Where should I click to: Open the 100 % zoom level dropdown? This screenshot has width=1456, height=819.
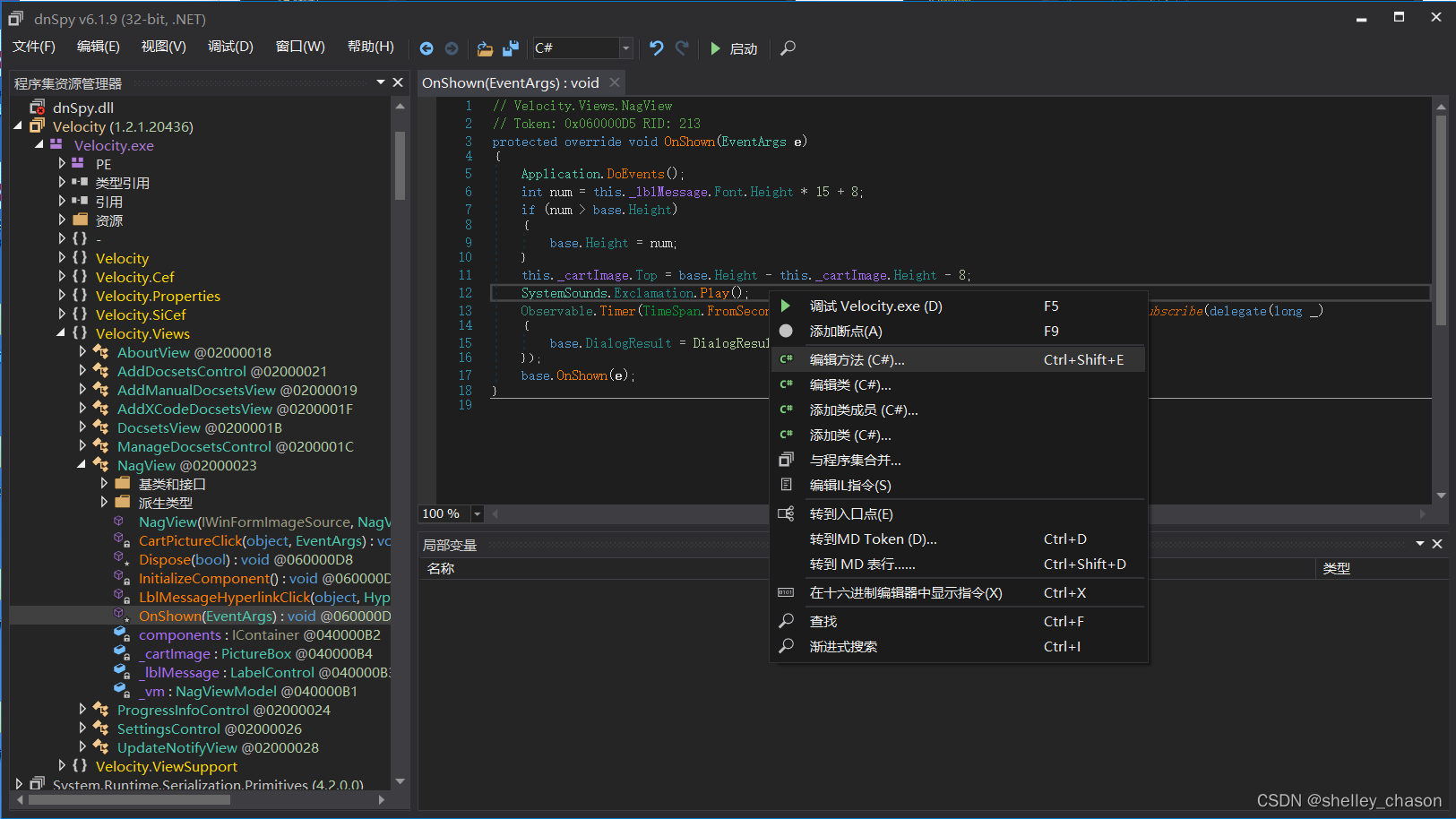click(x=477, y=513)
